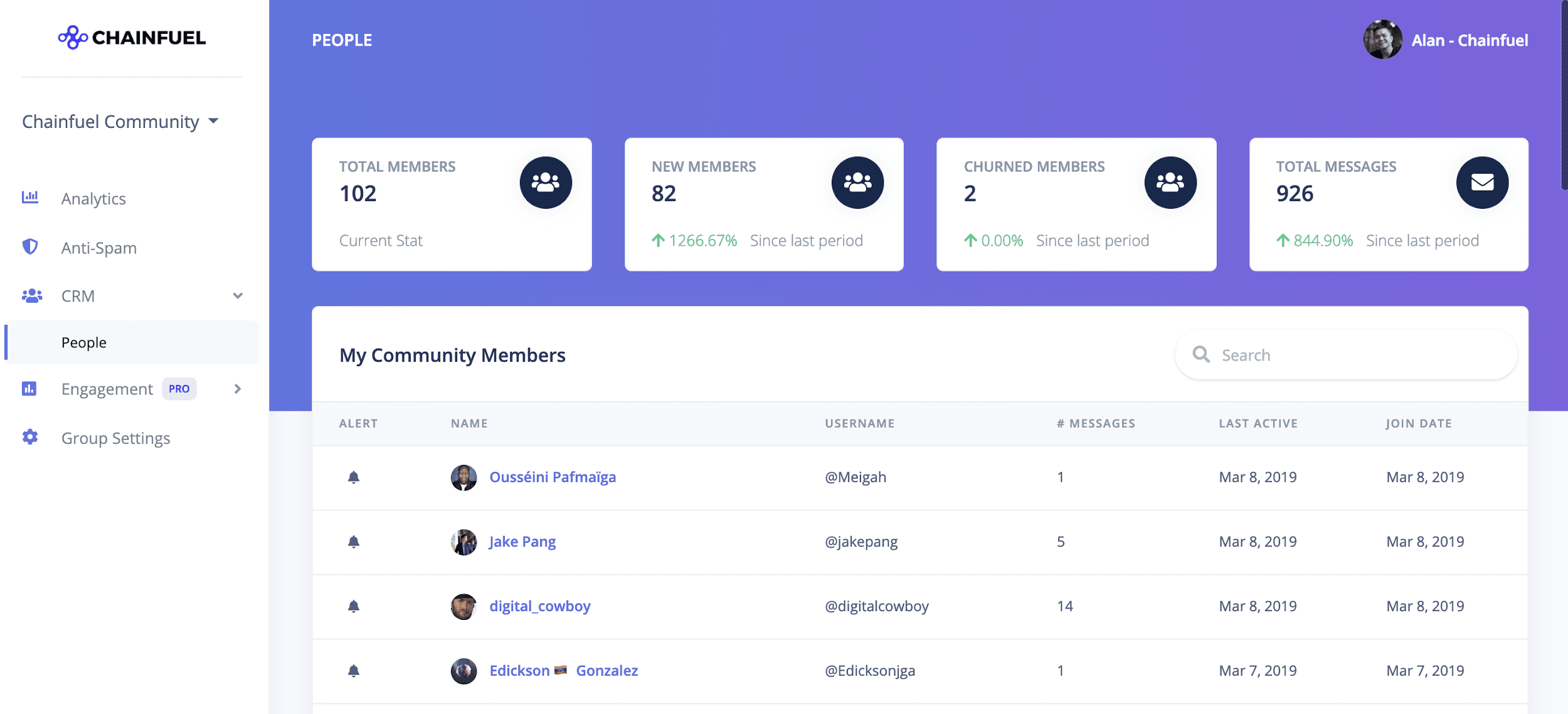Click the Anti-Spam shield icon

(x=29, y=247)
